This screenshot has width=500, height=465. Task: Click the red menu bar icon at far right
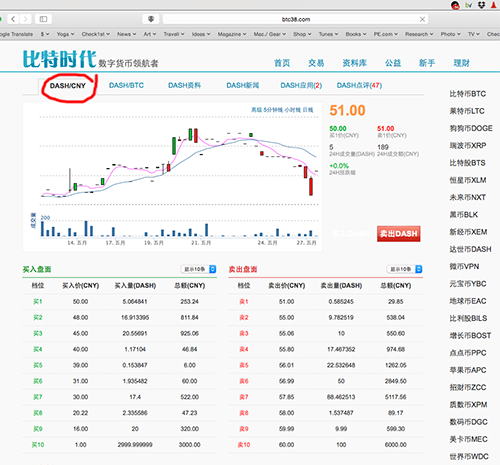tap(494, 5)
